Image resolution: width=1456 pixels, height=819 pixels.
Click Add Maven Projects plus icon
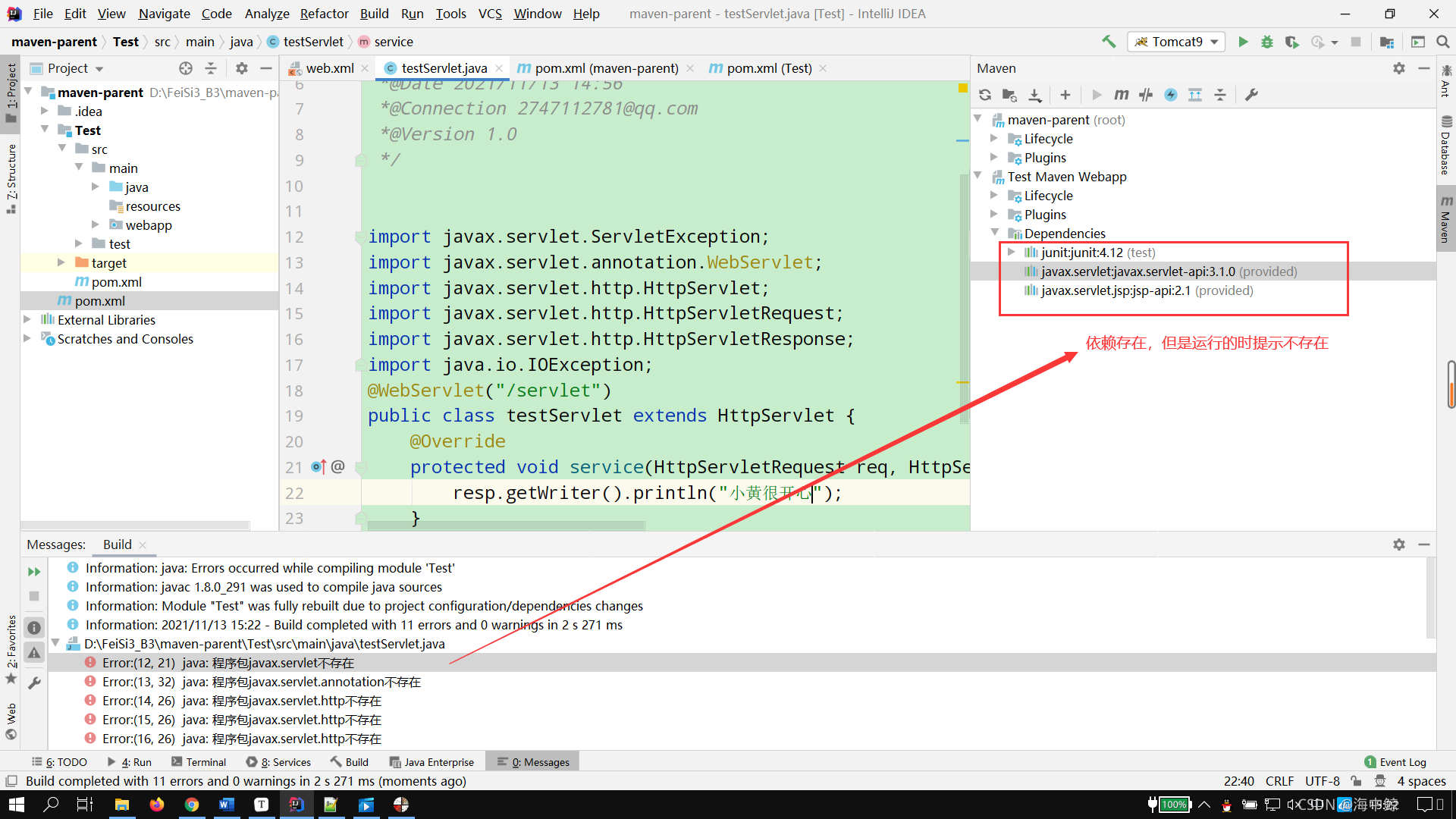[1065, 95]
